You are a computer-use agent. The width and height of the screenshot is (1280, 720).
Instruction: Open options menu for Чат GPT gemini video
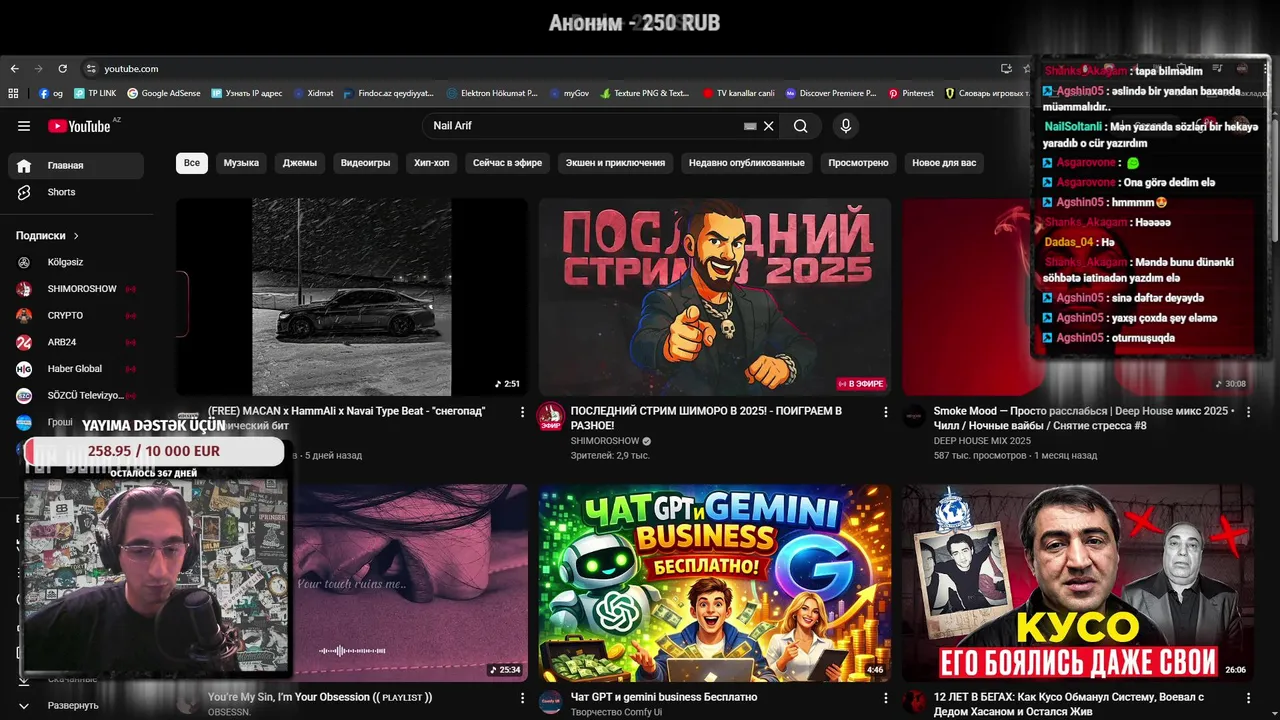point(885,698)
